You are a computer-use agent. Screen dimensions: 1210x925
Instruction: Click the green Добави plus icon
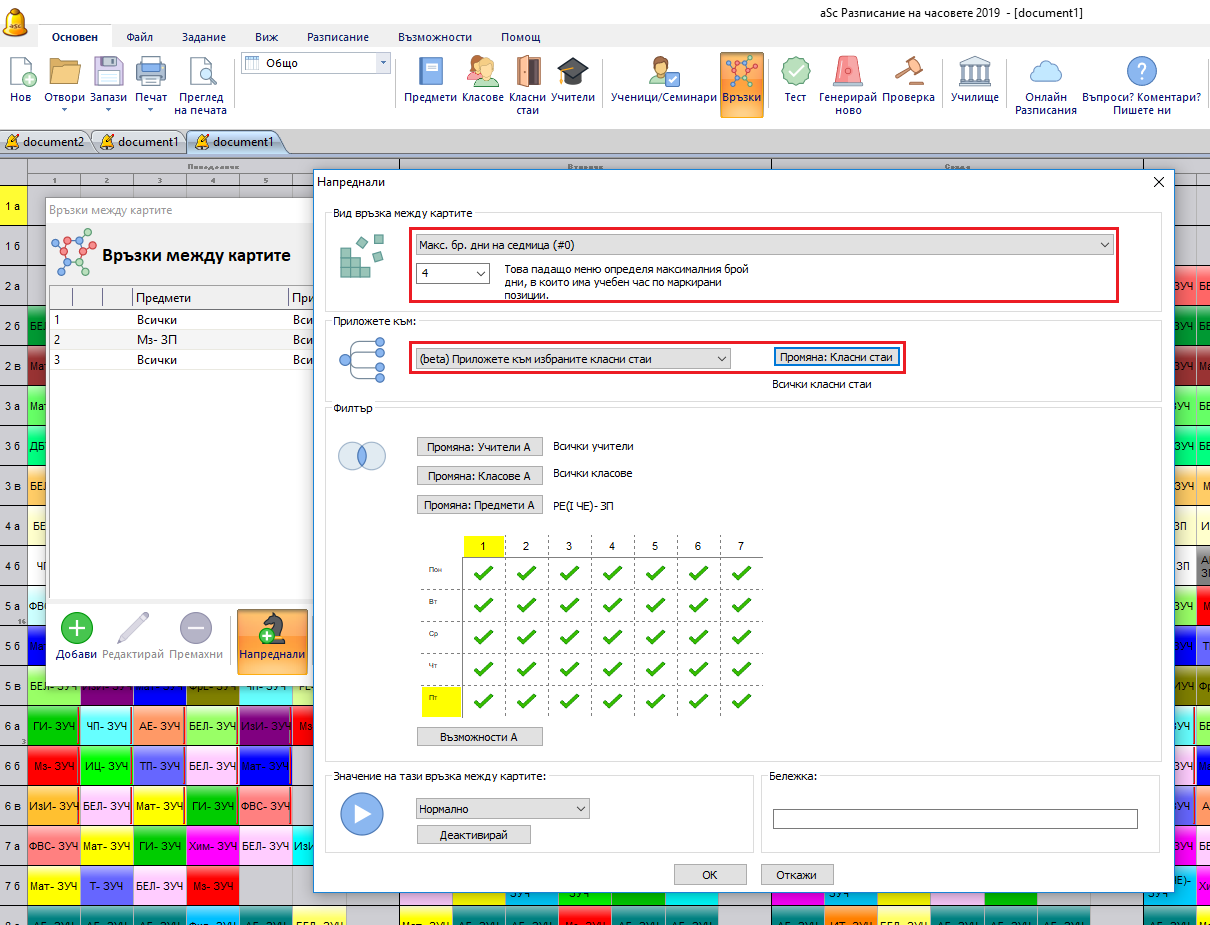77,629
